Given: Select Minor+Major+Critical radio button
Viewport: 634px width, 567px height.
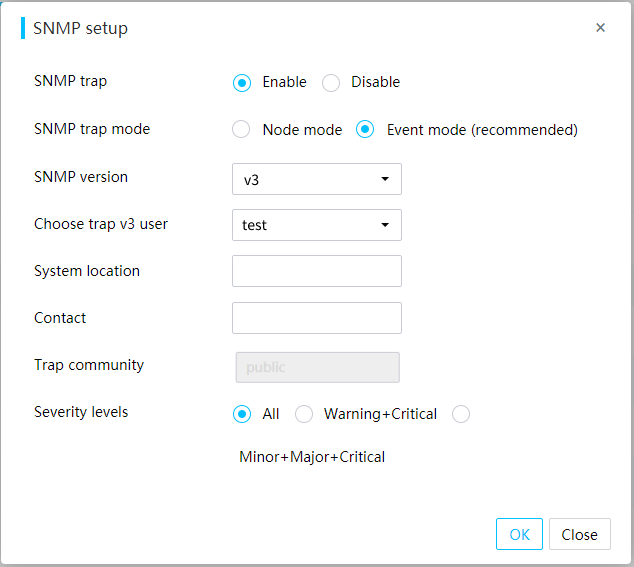Looking at the screenshot, I should pos(461,414).
